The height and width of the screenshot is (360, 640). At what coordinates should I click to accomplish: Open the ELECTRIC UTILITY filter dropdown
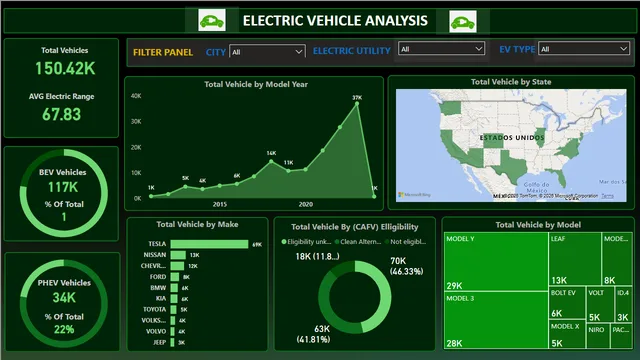441,49
